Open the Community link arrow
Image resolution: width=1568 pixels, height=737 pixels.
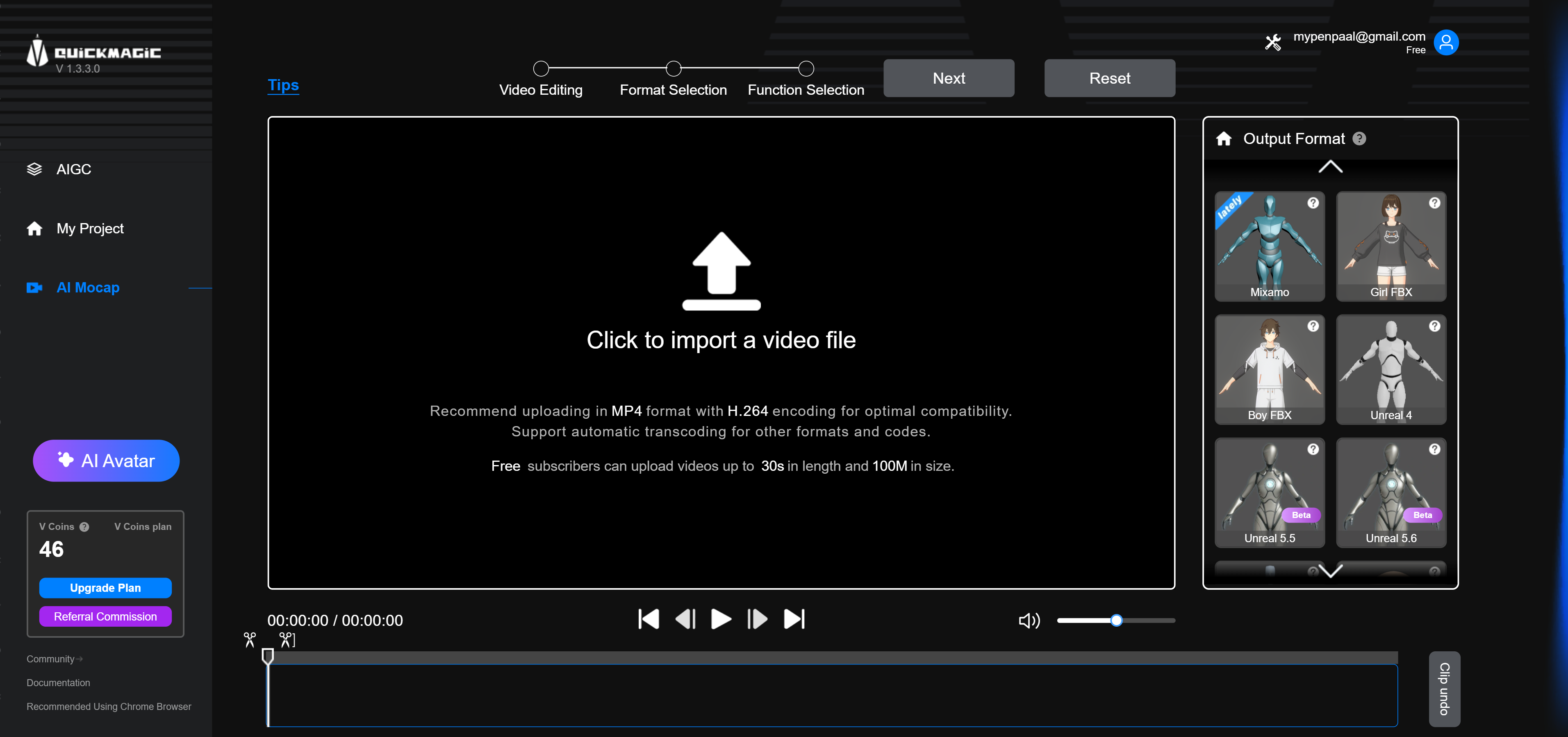tap(79, 658)
